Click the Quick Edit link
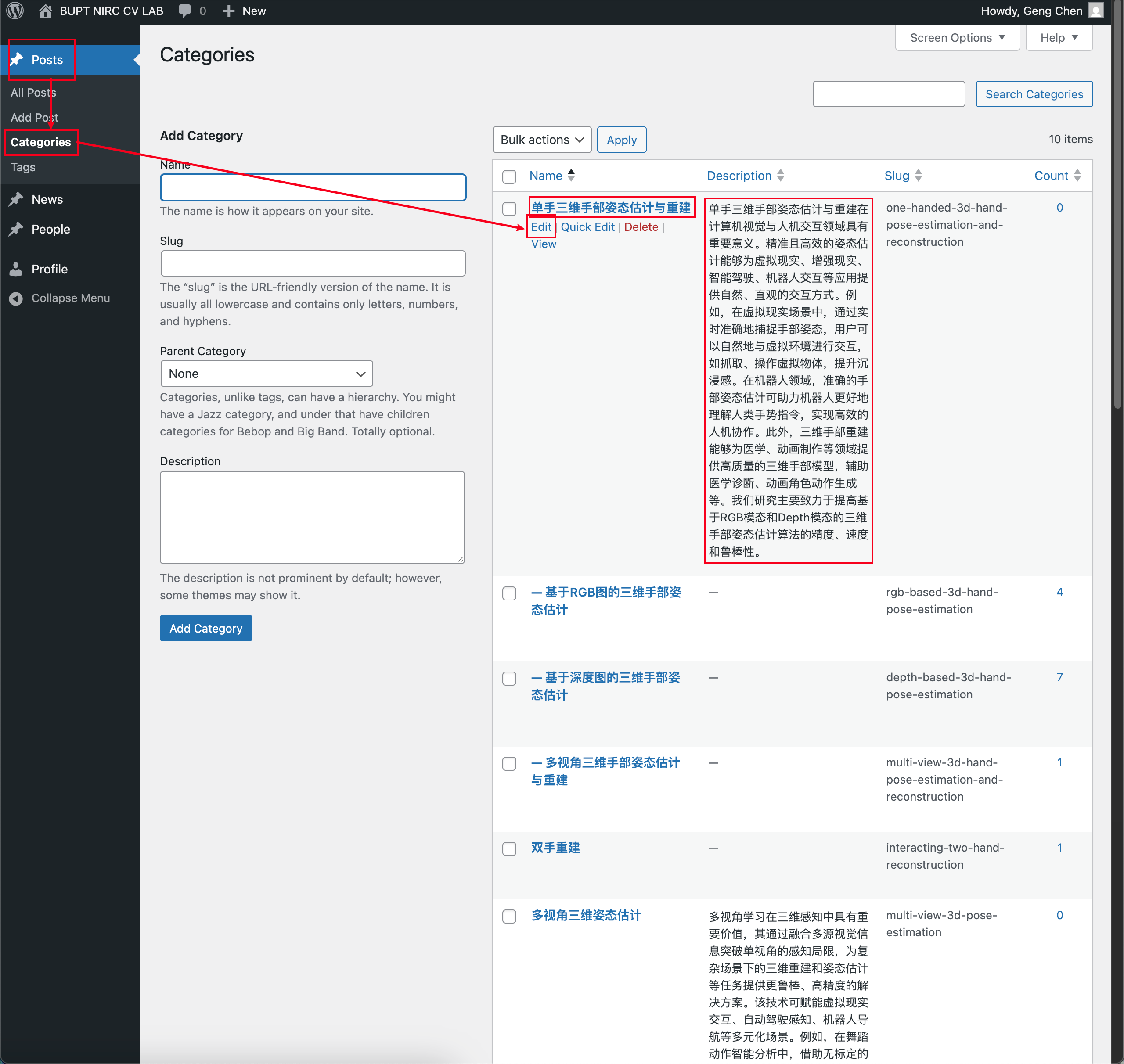Viewport: 1124px width, 1064px height. (x=587, y=227)
